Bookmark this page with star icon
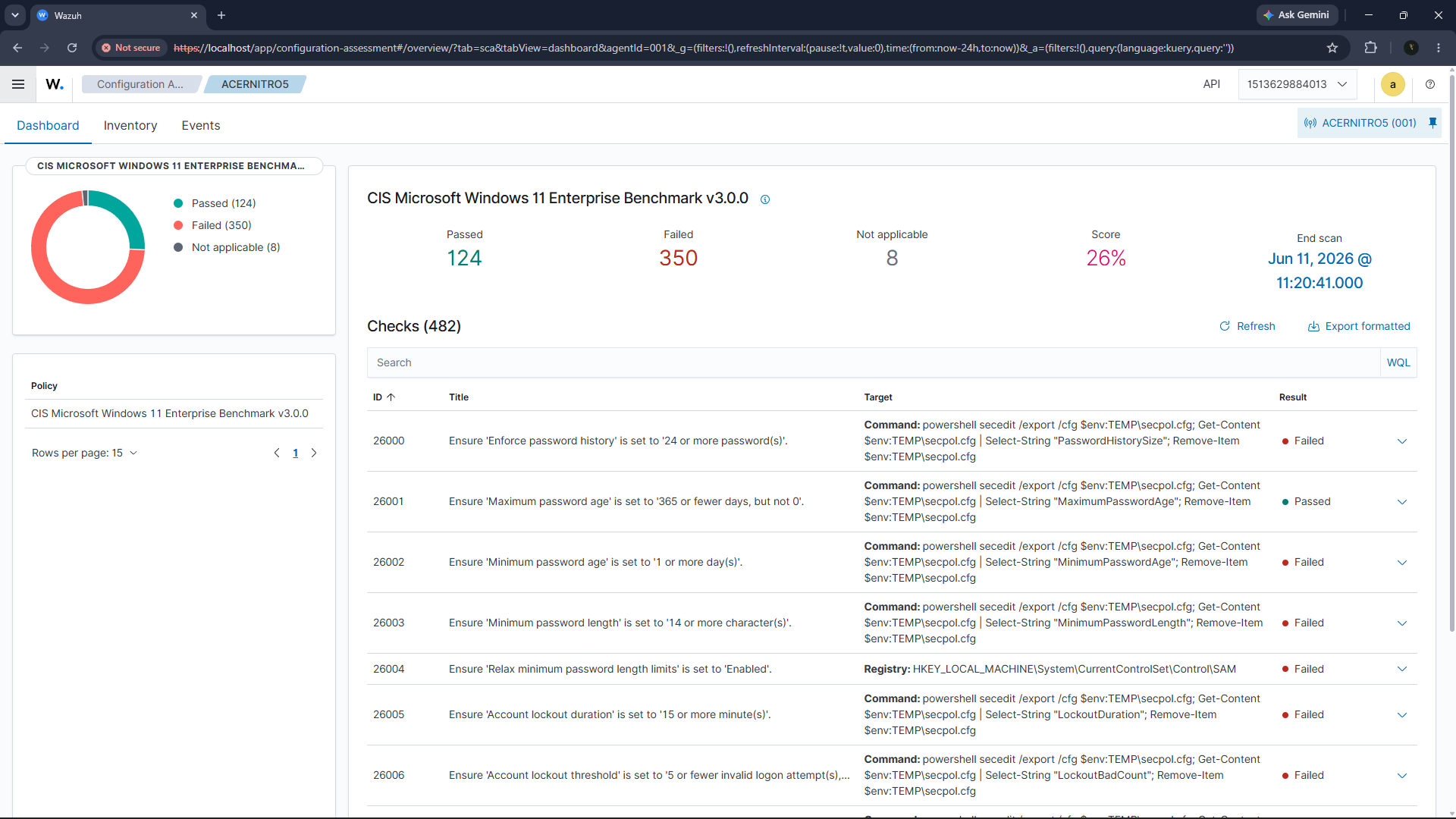The image size is (1456, 819). (1332, 48)
